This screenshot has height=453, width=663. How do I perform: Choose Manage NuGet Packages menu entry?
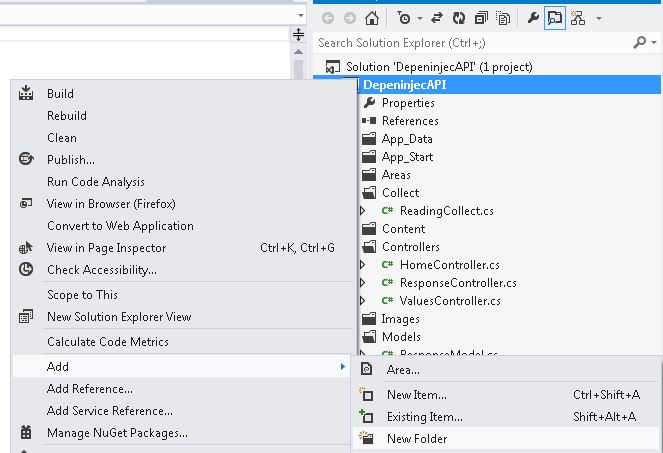(x=117, y=433)
